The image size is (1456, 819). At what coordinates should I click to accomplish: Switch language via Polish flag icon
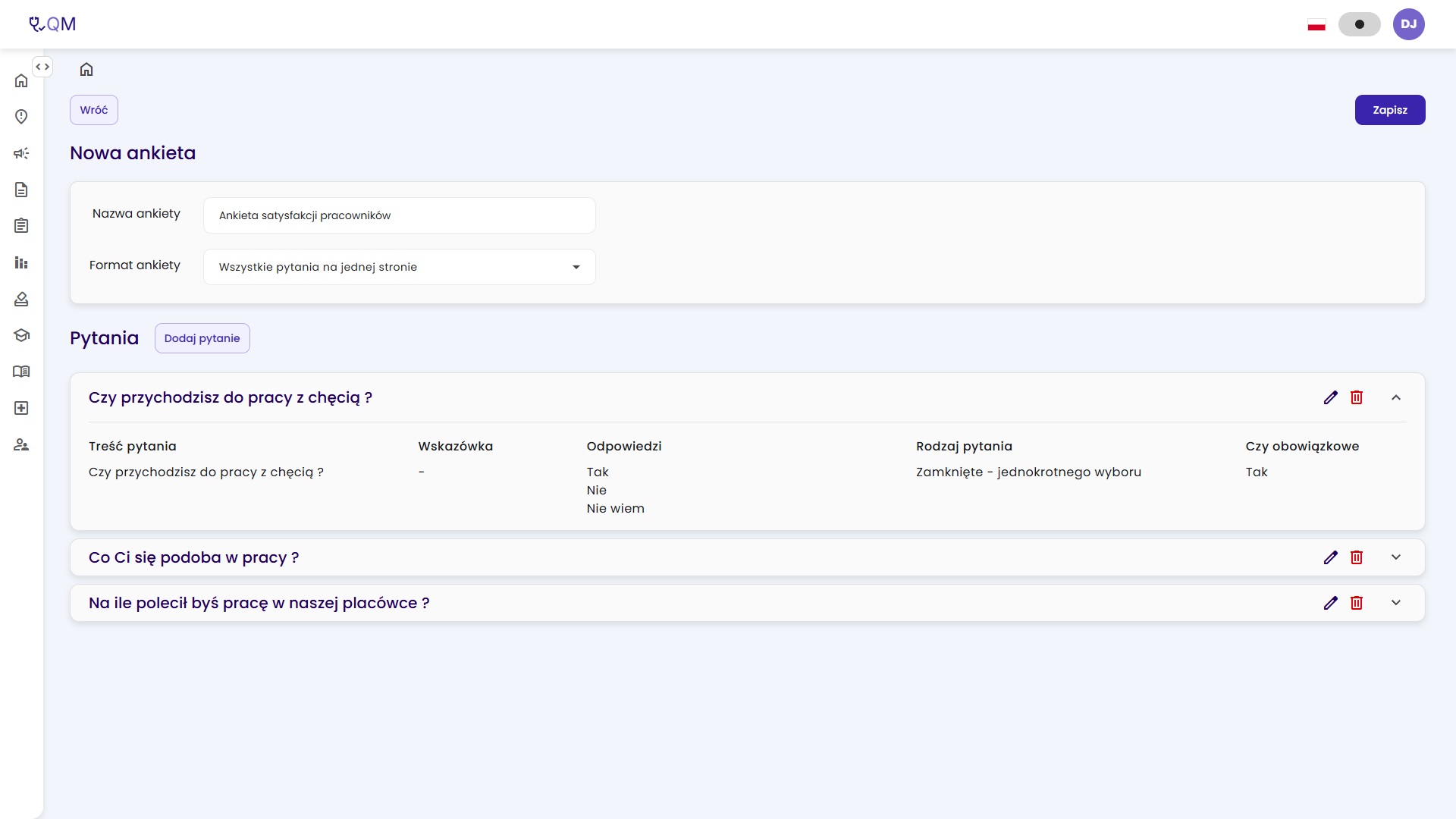pos(1316,25)
